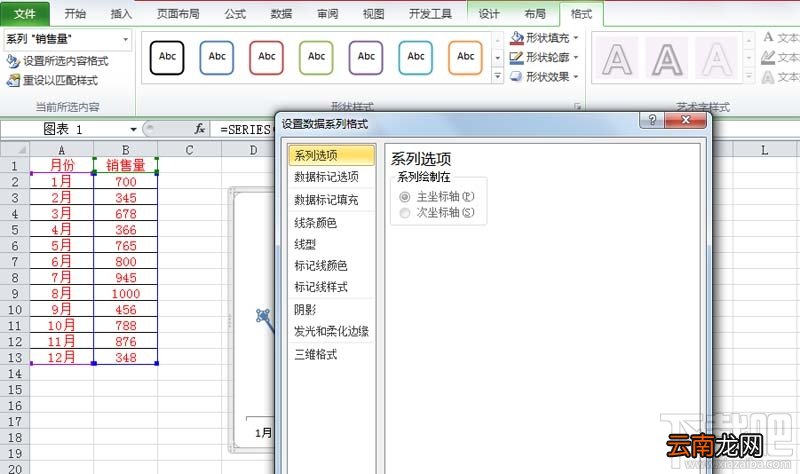Switch to the 审阅 ribbon tab

coord(327,14)
